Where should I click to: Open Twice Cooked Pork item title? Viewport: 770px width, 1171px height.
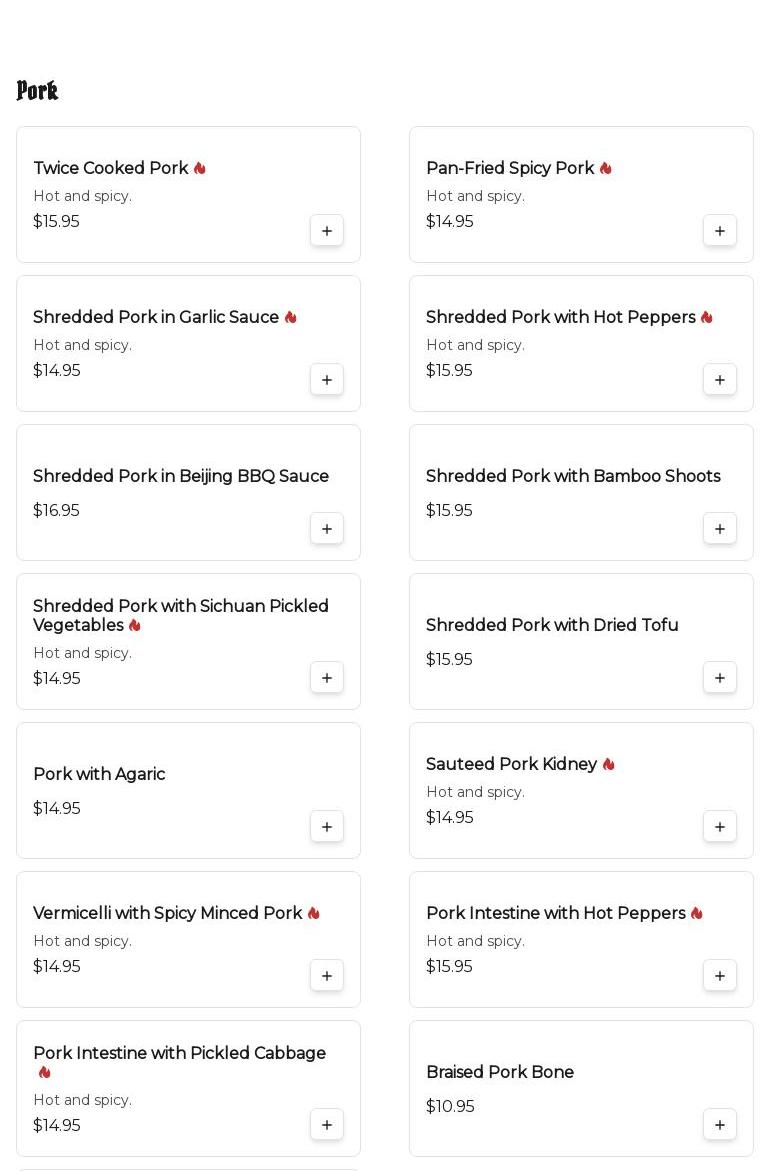(x=111, y=168)
